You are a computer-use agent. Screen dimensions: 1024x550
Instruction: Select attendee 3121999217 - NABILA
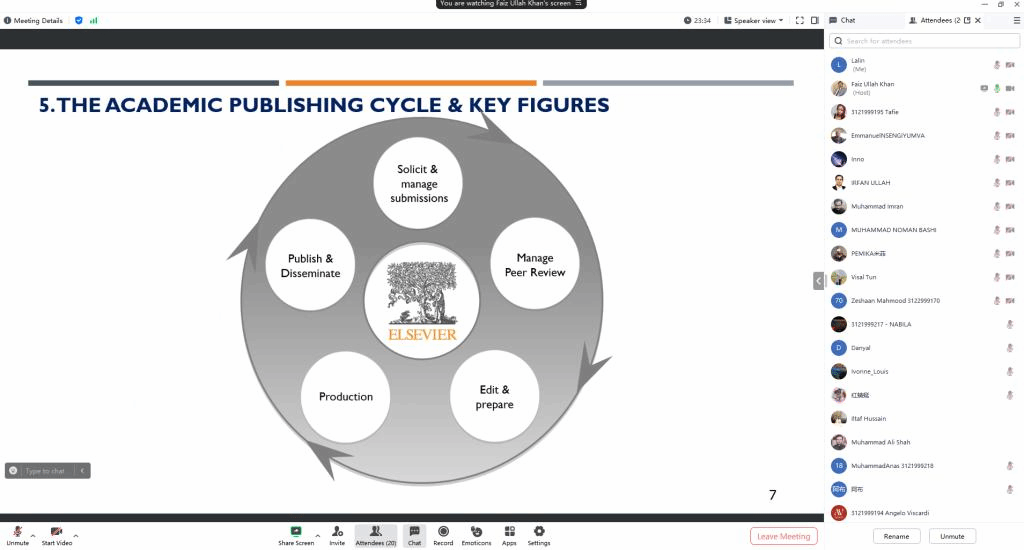point(923,324)
